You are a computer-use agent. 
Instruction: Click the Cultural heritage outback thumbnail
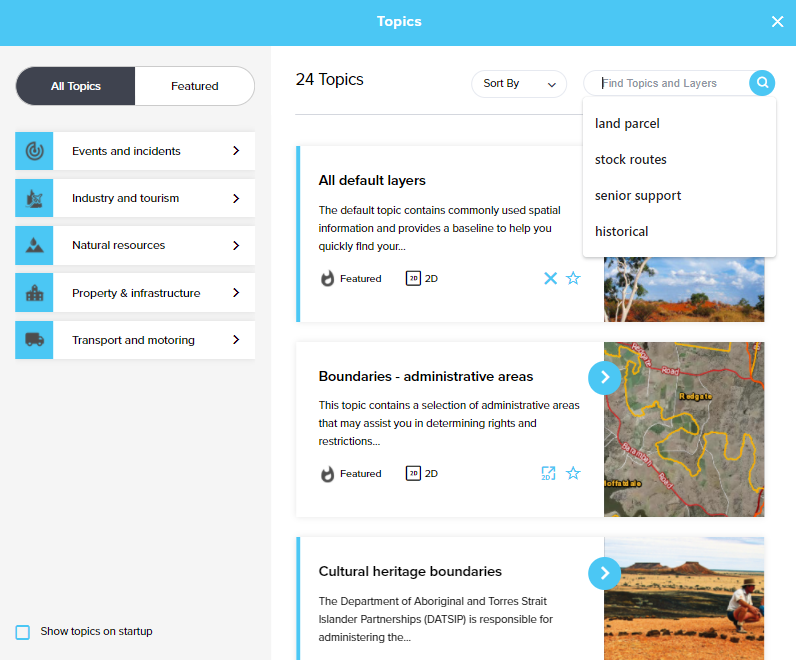point(684,599)
